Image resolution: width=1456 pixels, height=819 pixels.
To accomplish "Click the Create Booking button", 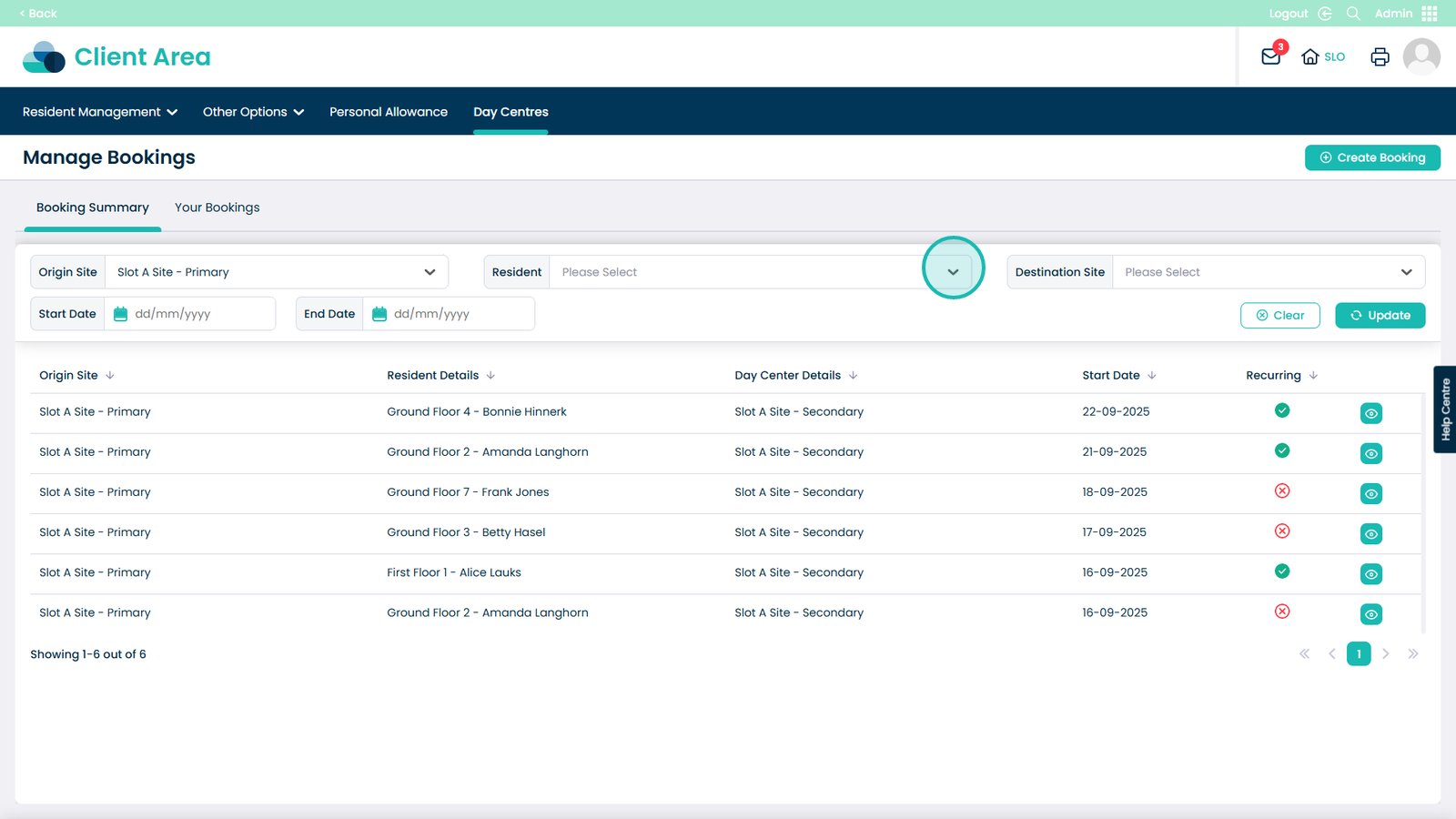I will coord(1371,157).
